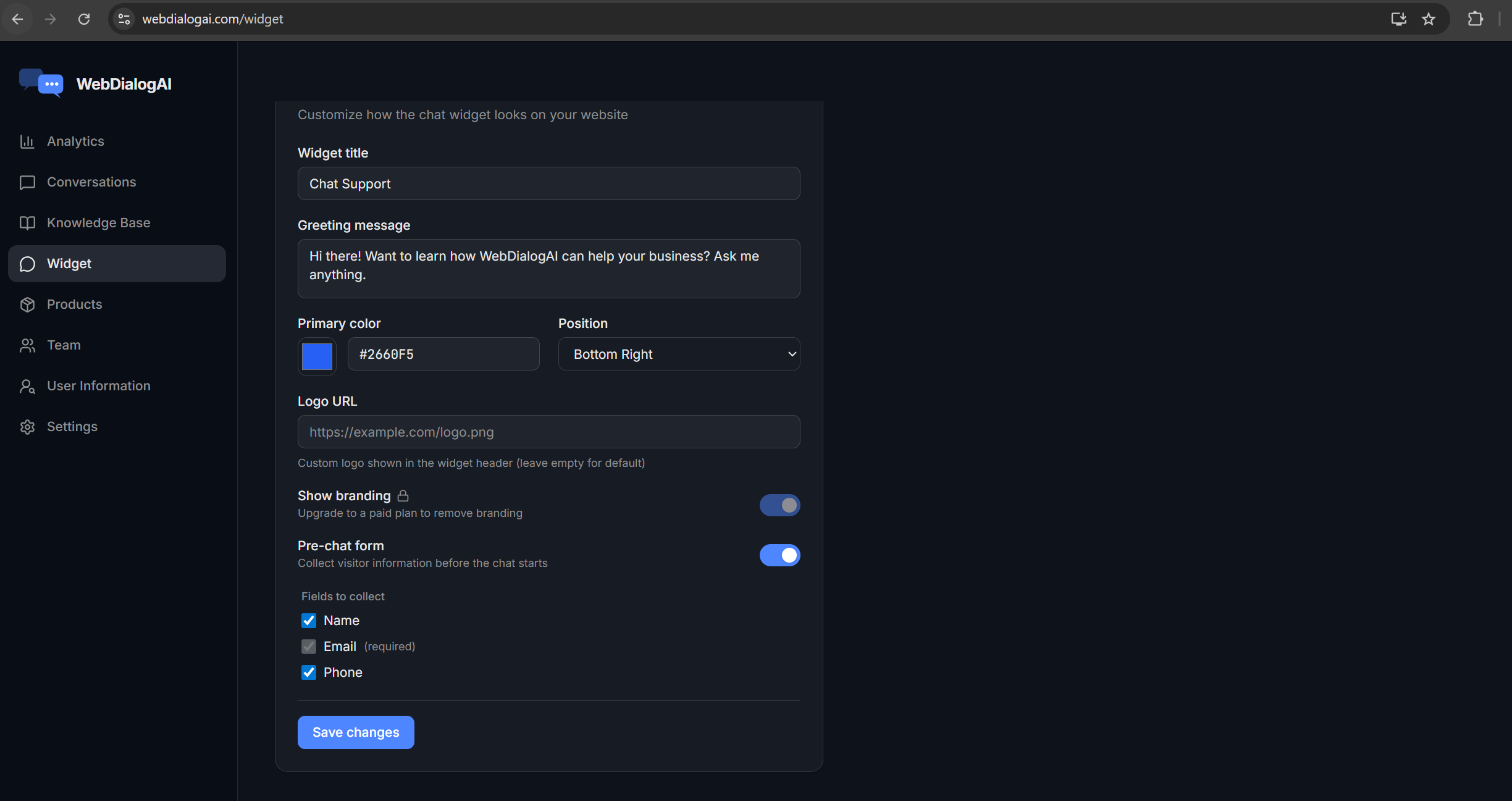Image resolution: width=1512 pixels, height=801 pixels.
Task: Click the WebDialogAI chat logo
Action: [x=41, y=83]
